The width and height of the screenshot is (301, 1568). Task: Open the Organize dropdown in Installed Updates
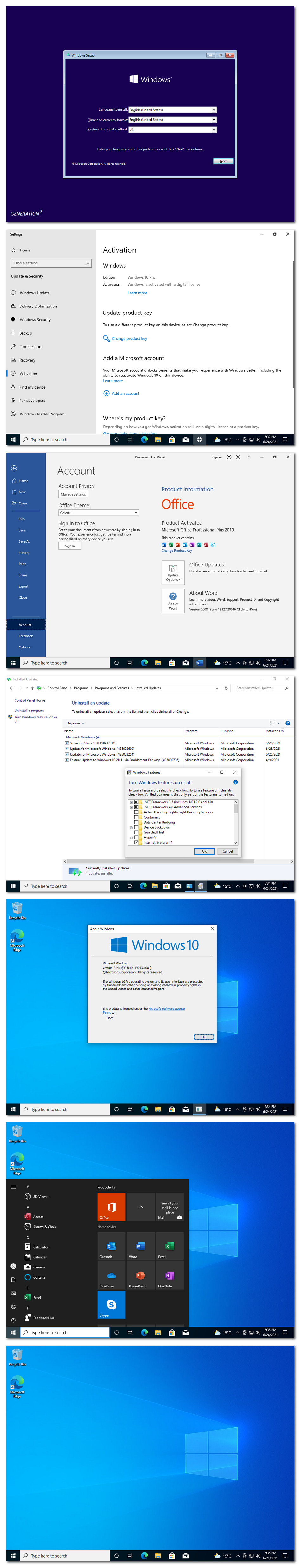pos(75,723)
